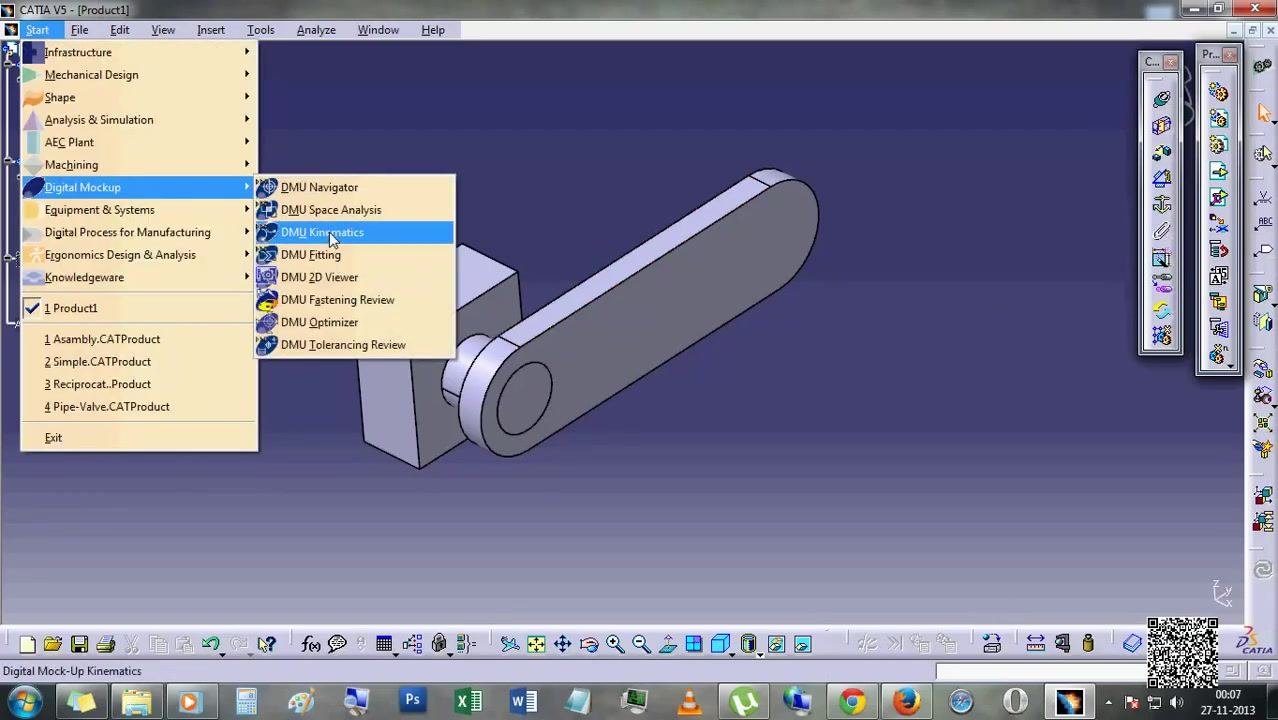The width and height of the screenshot is (1278, 720).
Task: Select DMU Kinematics from the submenu
Action: [x=354, y=232]
